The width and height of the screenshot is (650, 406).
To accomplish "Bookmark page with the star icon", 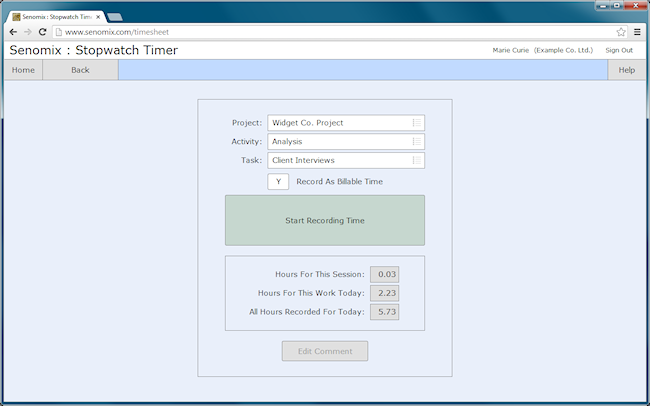I will (621, 32).
